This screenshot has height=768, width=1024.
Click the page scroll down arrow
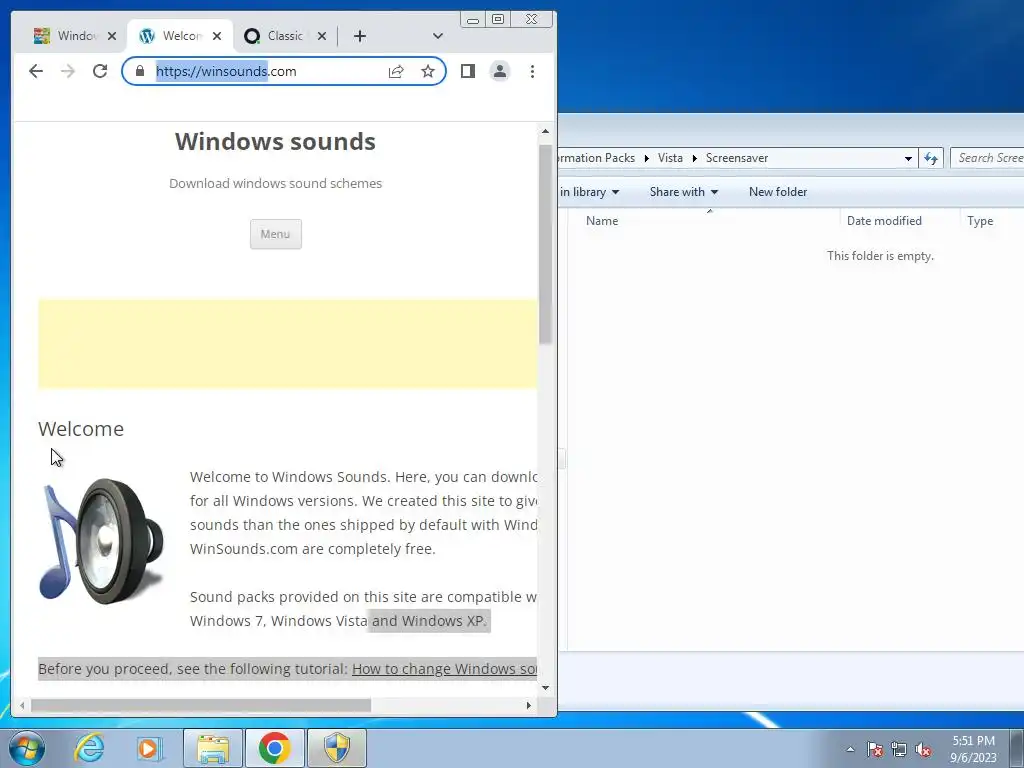point(545,688)
